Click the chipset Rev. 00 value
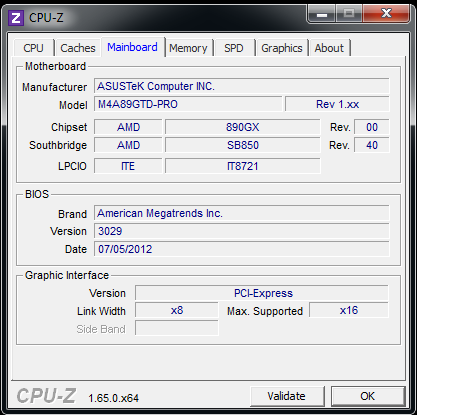450x415 pixels. pyautogui.click(x=372, y=127)
